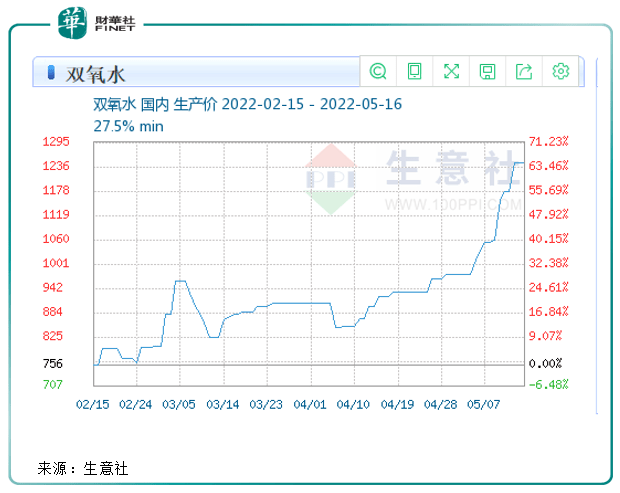Click the 9.07% percentage axis label
Viewport: 620px width, 493px height.
(x=545, y=336)
